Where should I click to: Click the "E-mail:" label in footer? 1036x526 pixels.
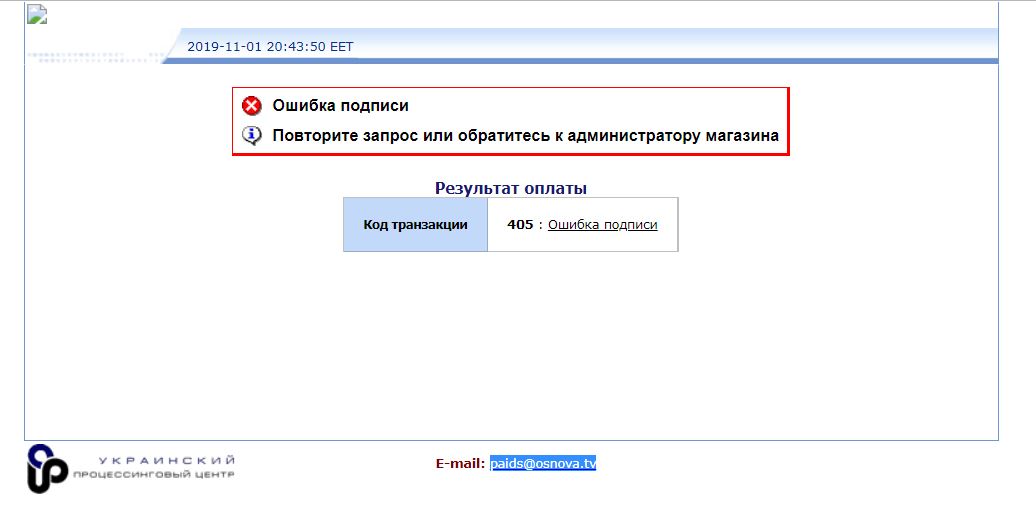(460, 463)
